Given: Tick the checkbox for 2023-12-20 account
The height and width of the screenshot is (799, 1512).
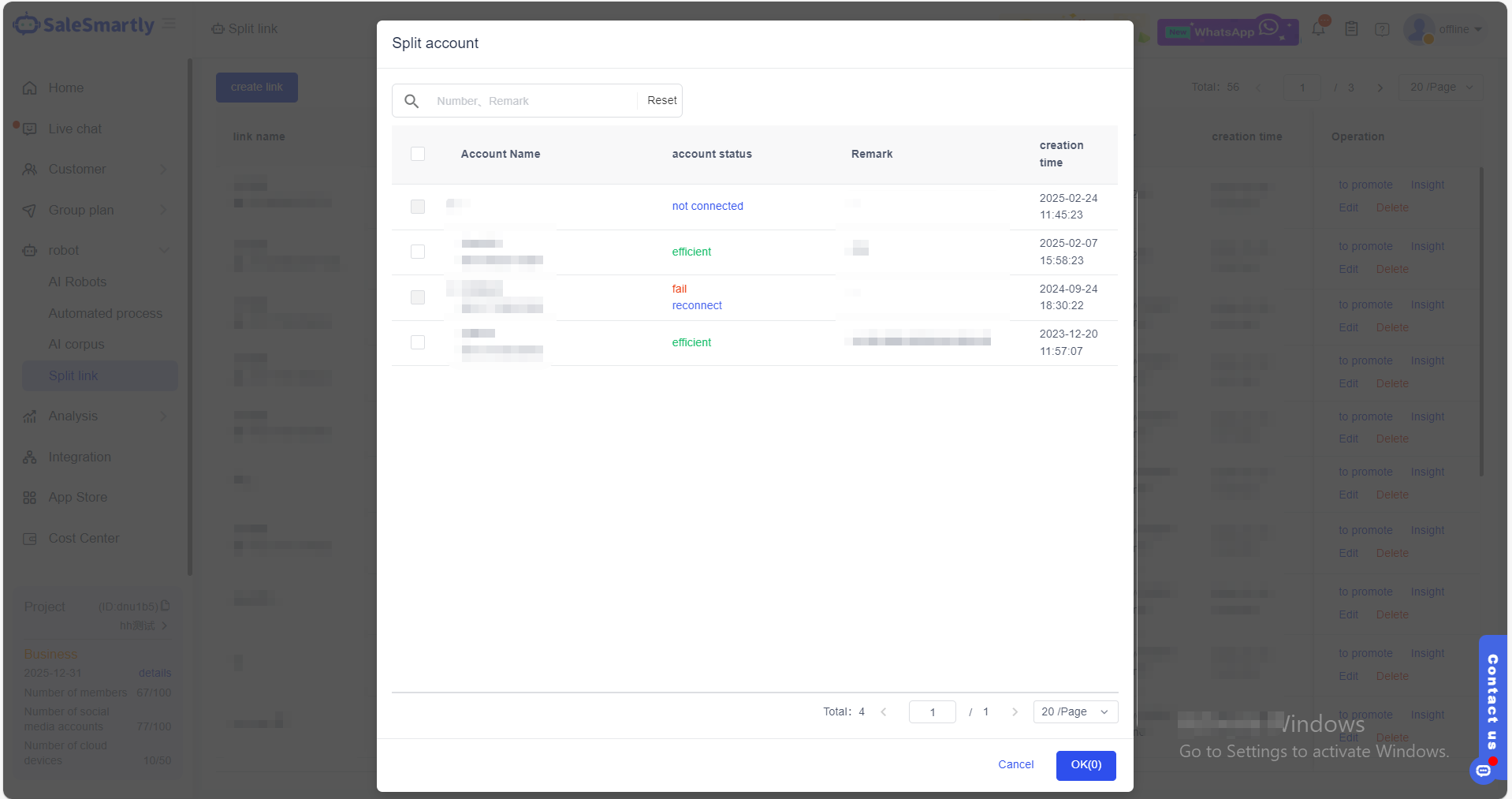Looking at the screenshot, I should [418, 342].
